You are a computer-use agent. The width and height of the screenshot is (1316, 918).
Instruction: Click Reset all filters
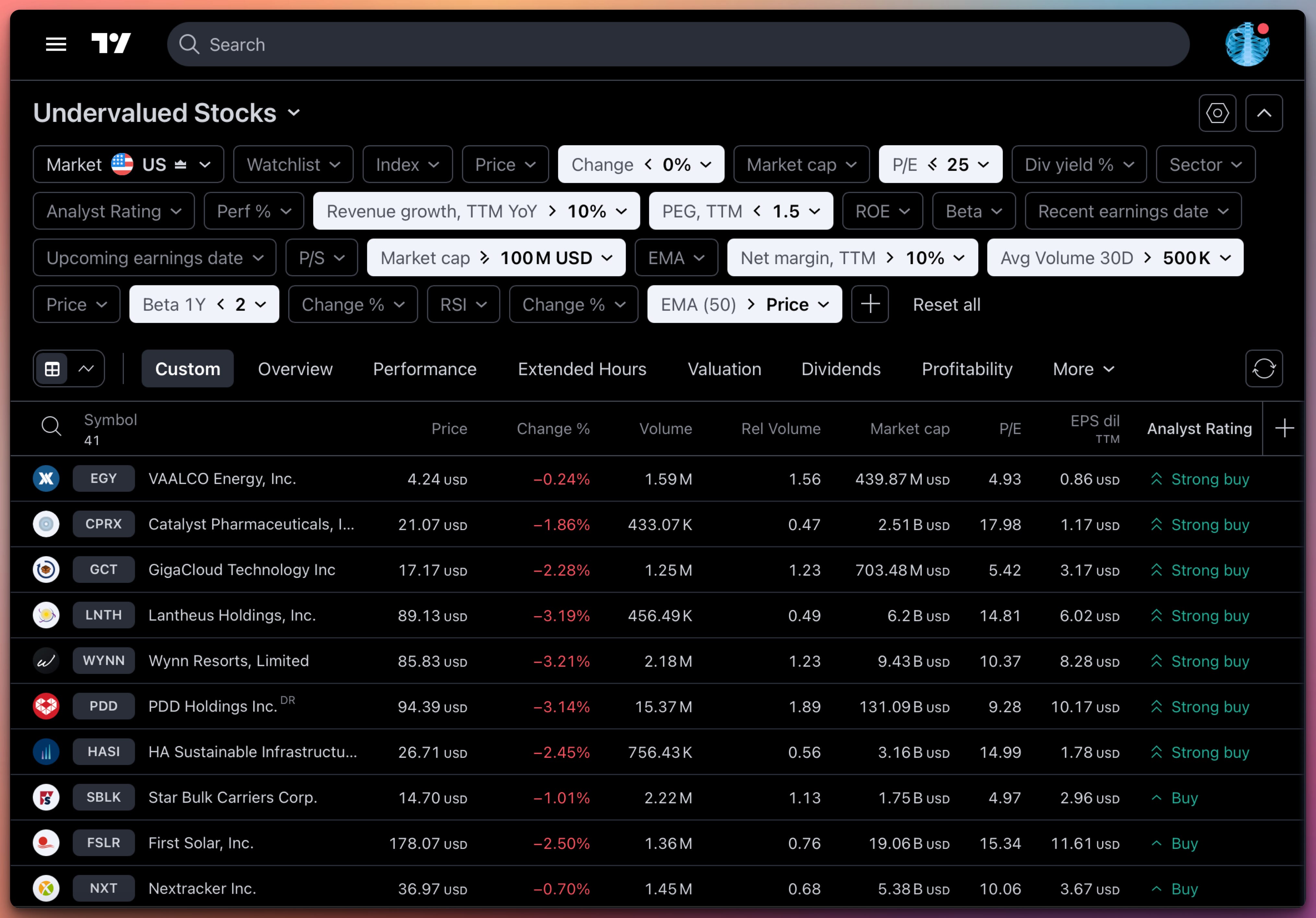pyautogui.click(x=946, y=304)
